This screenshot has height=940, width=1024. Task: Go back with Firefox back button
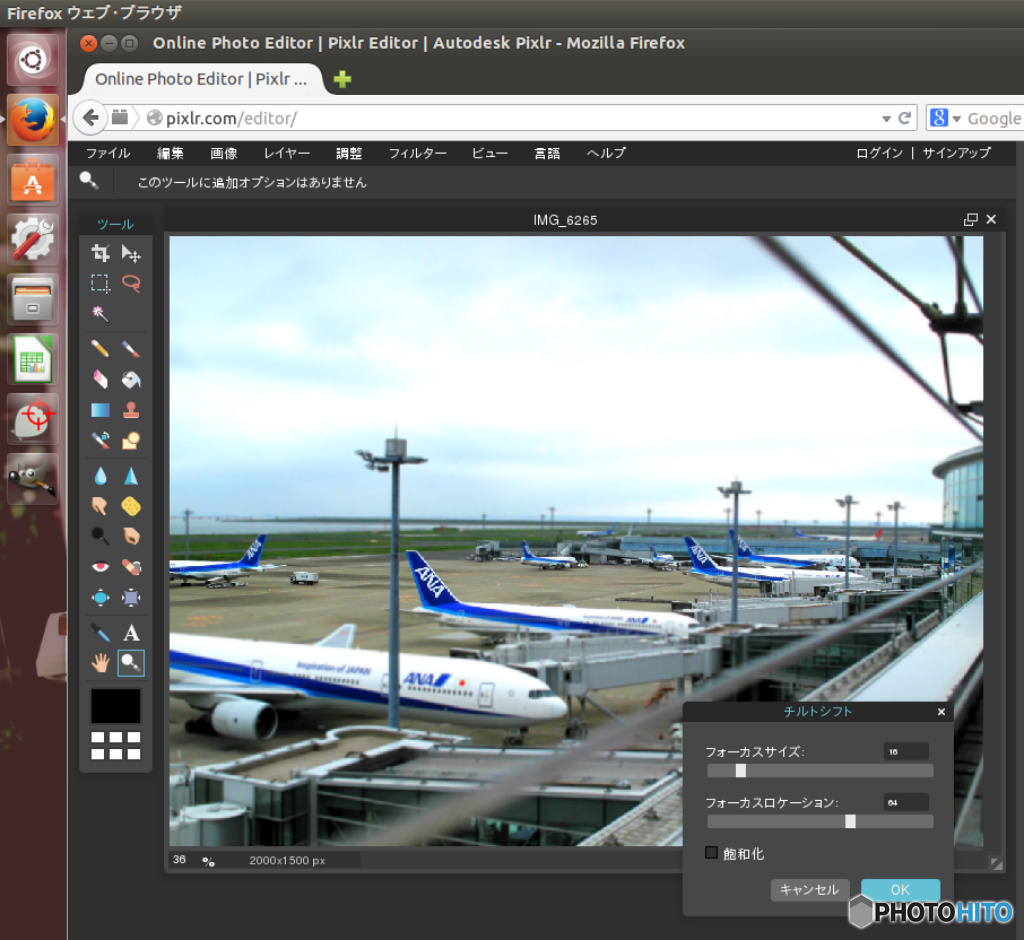click(x=91, y=118)
